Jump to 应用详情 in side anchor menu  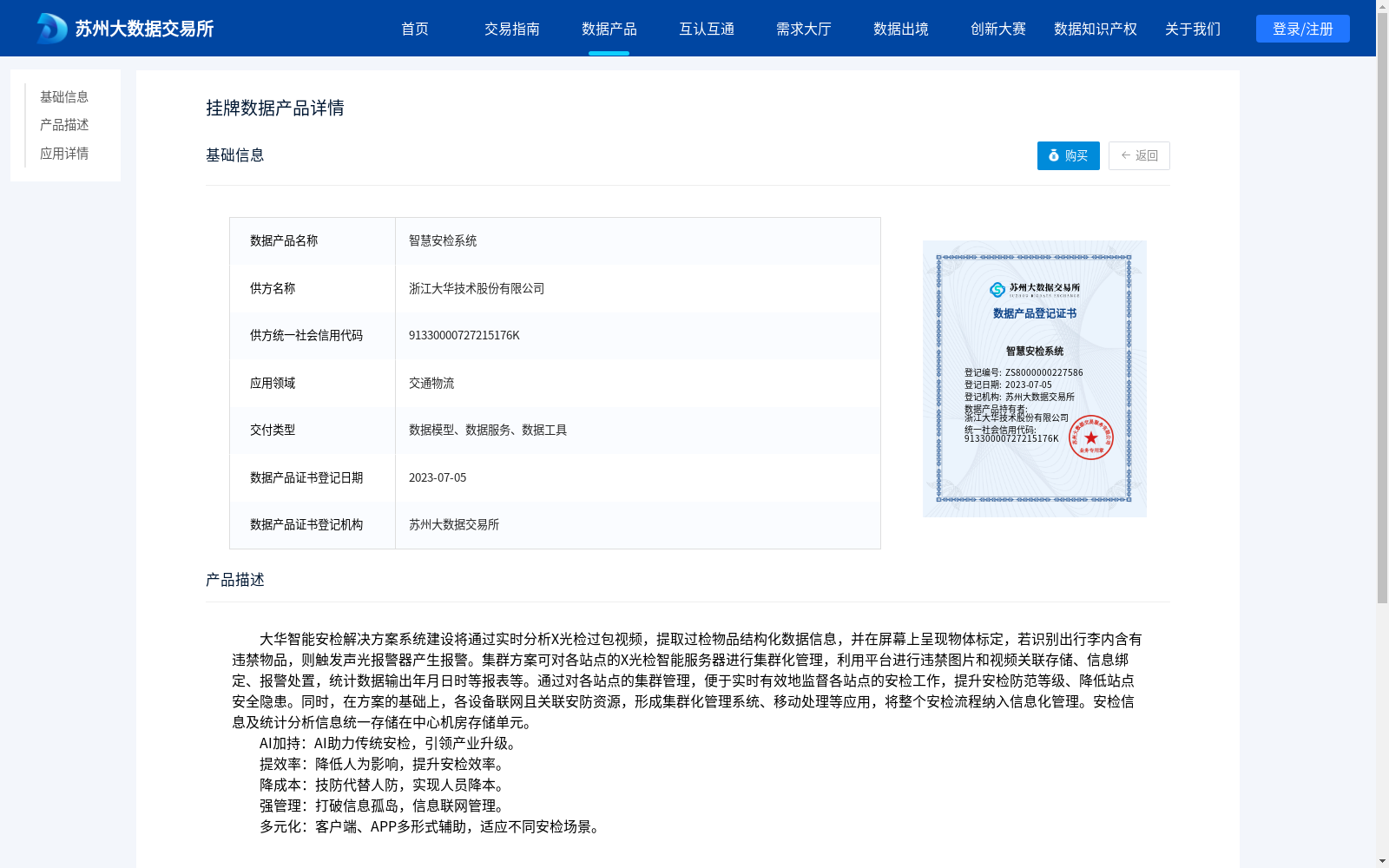click(64, 154)
